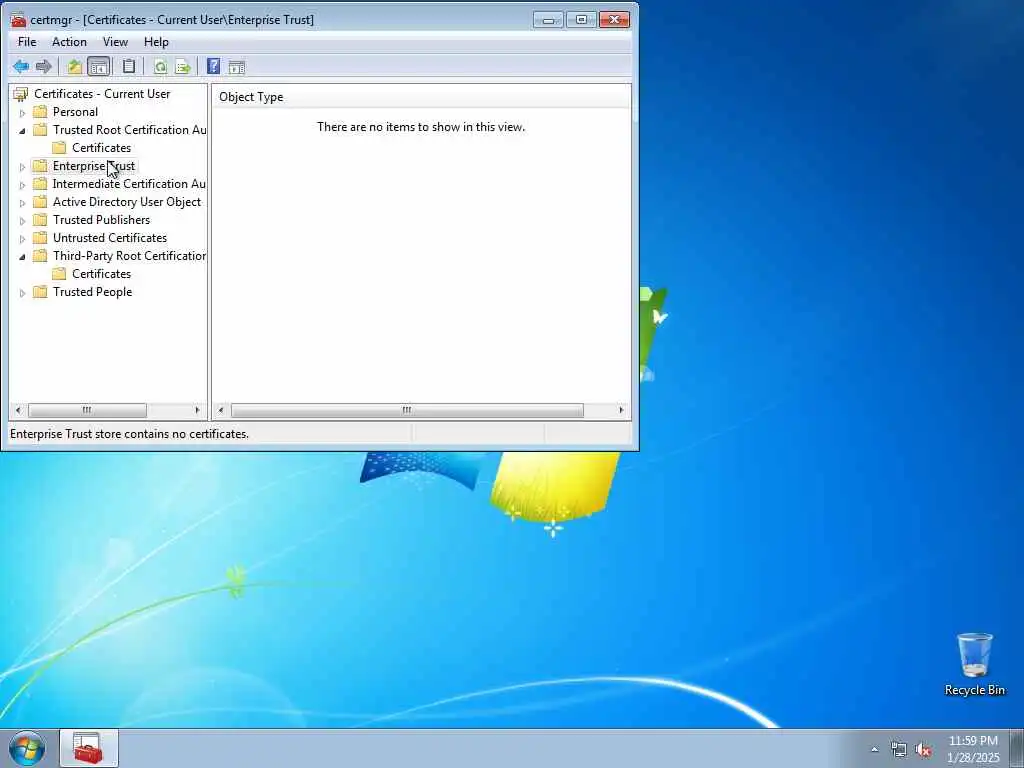Click the Trusted People folder icon
This screenshot has height=768, width=1024.
pyautogui.click(x=40, y=292)
